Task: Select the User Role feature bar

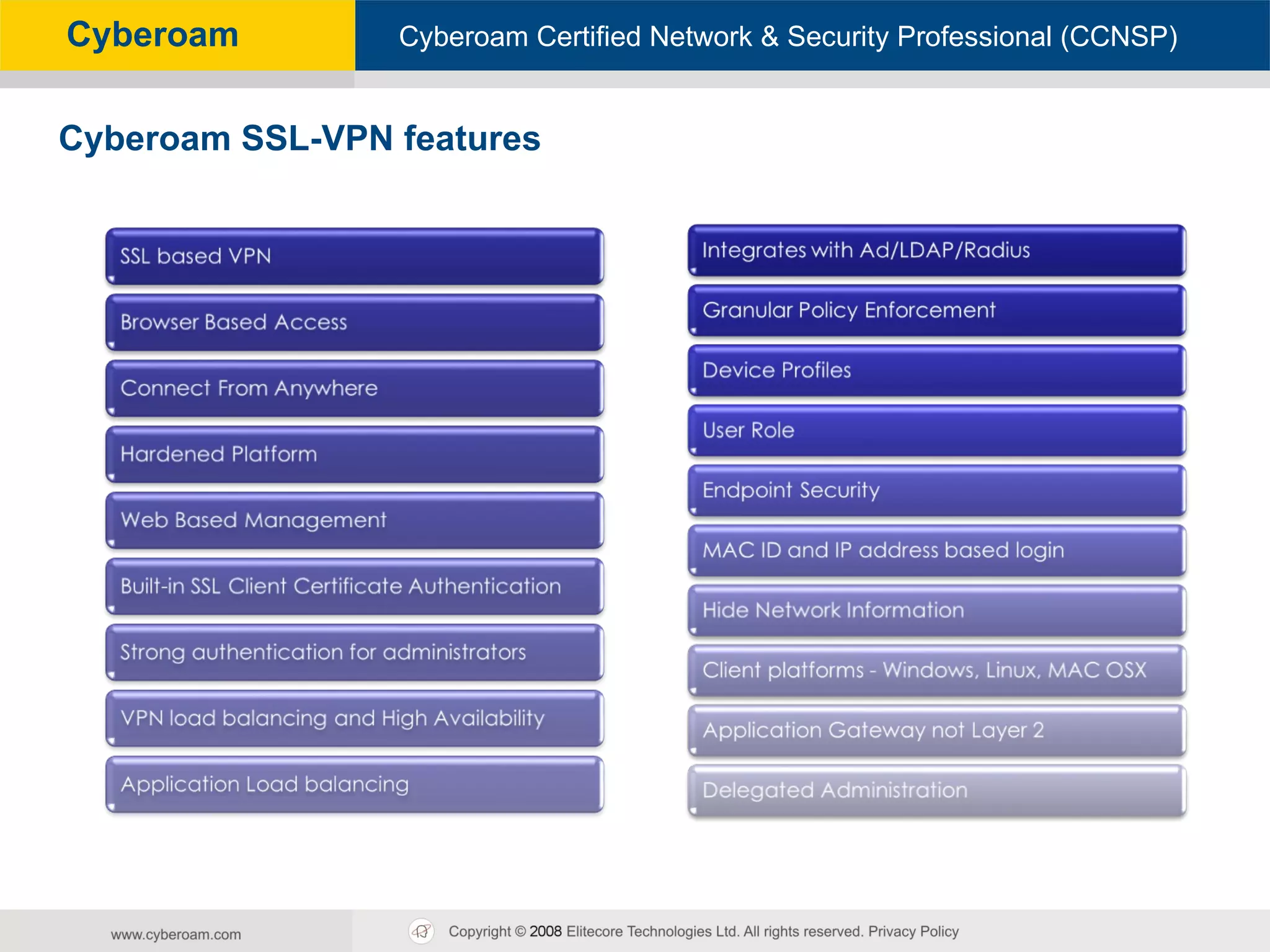Action: coord(937,431)
